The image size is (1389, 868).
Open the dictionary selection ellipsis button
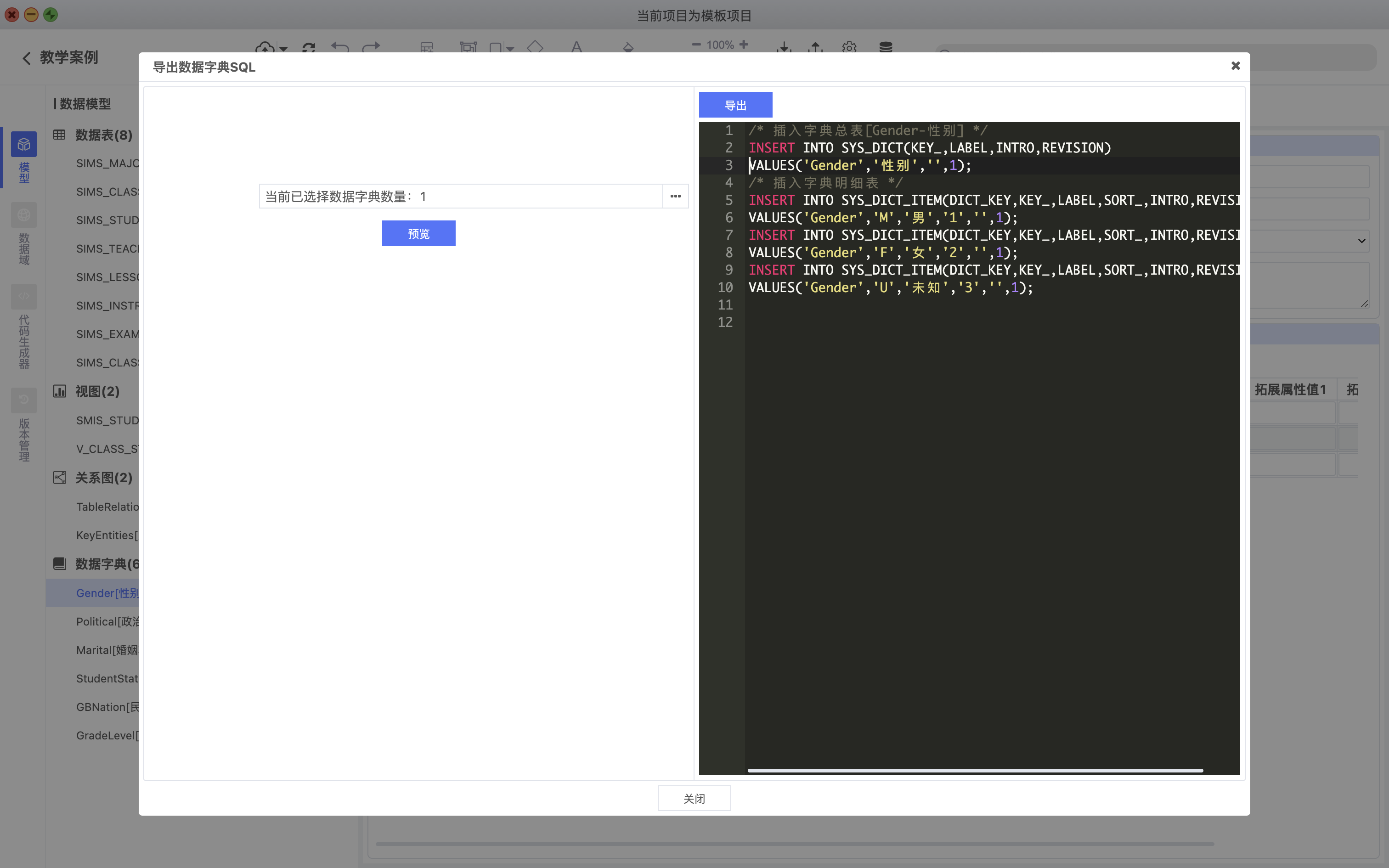[676, 197]
